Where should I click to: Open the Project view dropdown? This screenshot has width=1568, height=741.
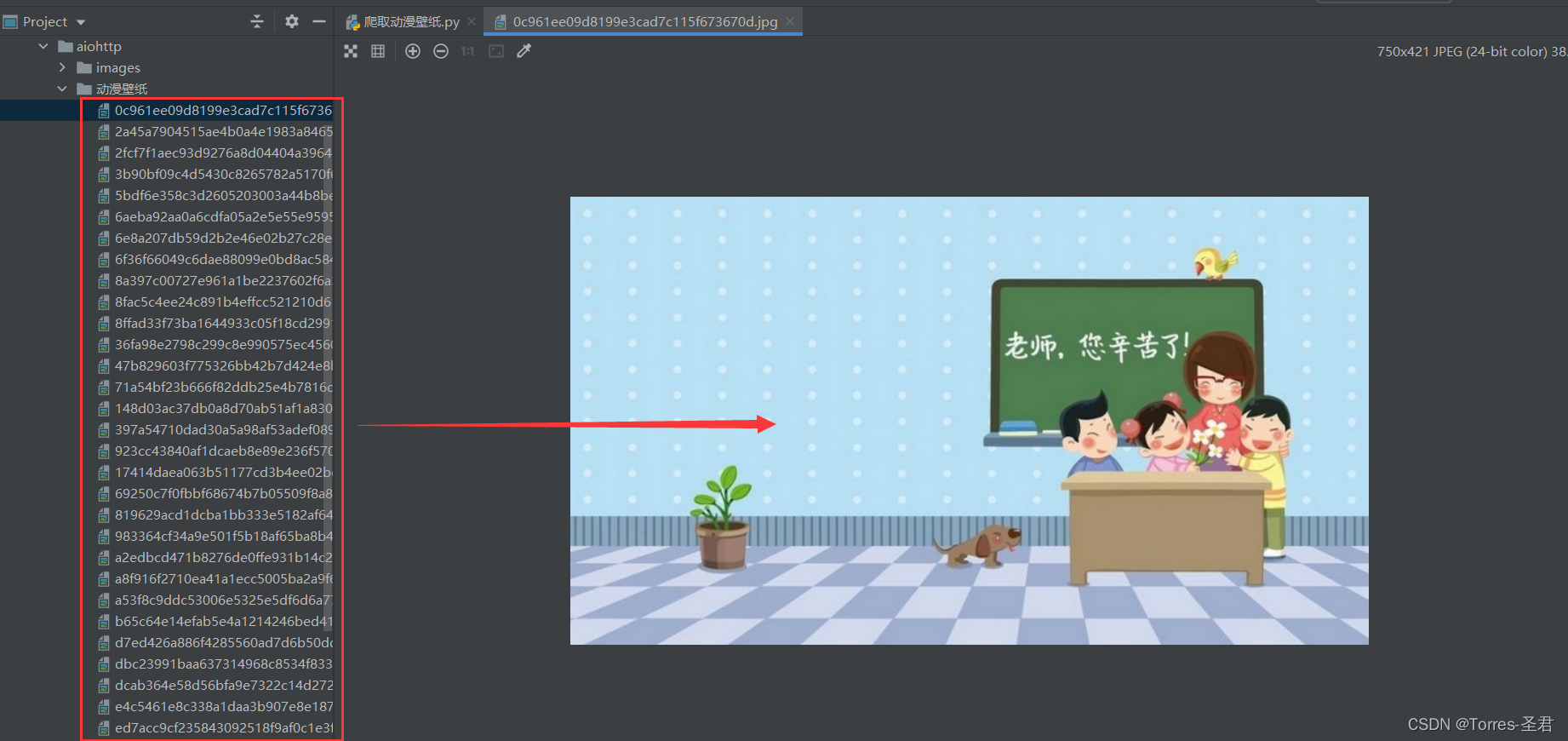(81, 22)
